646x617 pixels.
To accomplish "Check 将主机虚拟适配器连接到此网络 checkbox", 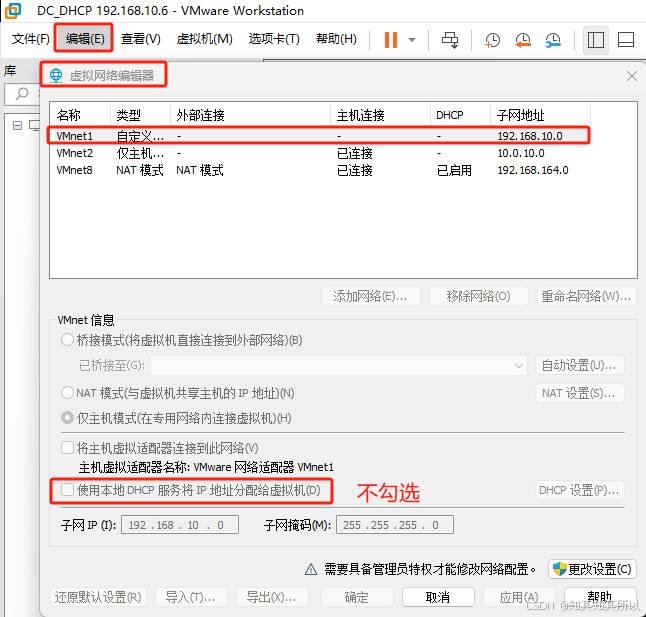I will tap(67, 448).
